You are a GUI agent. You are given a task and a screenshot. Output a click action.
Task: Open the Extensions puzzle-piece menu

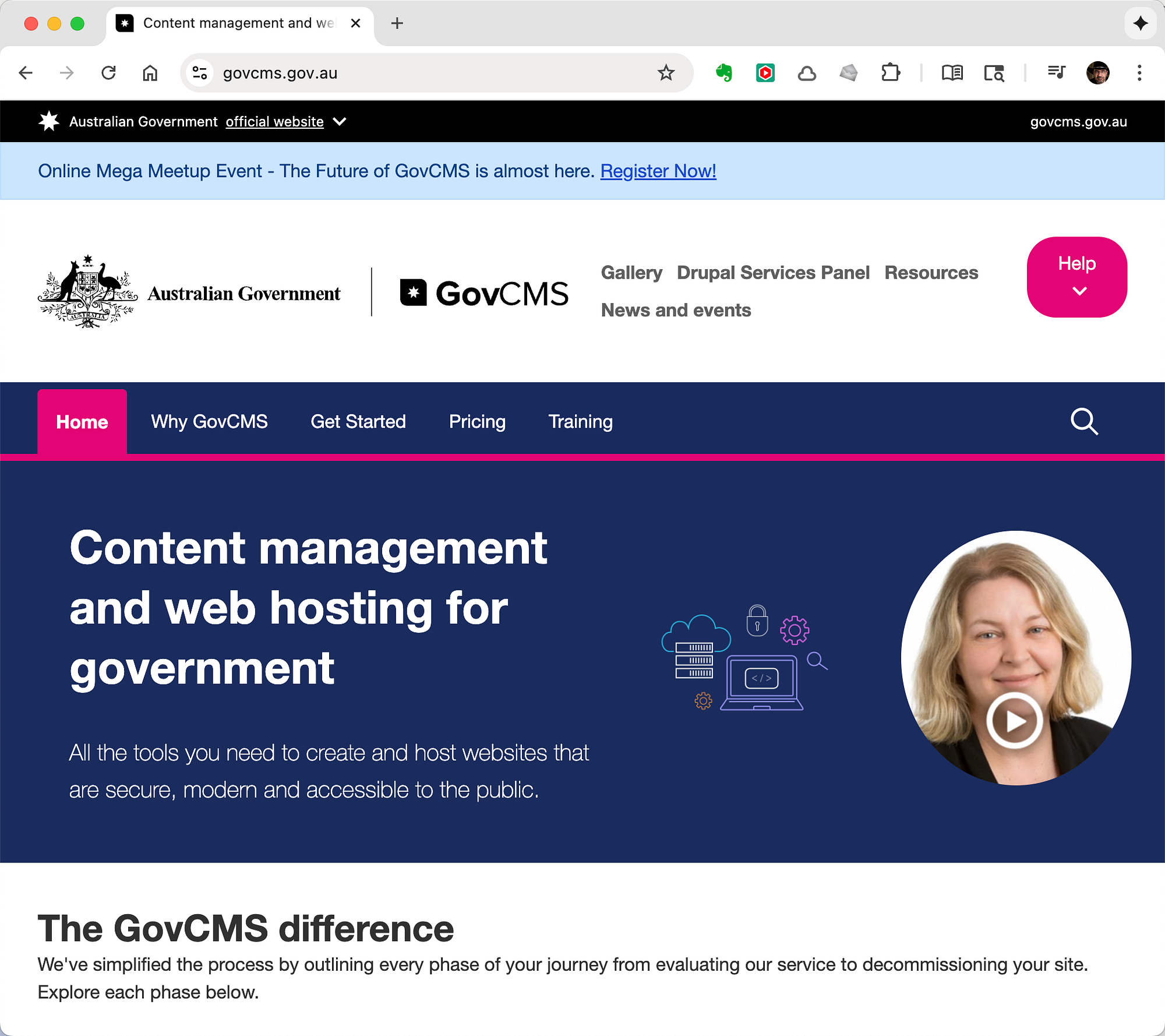[891, 73]
